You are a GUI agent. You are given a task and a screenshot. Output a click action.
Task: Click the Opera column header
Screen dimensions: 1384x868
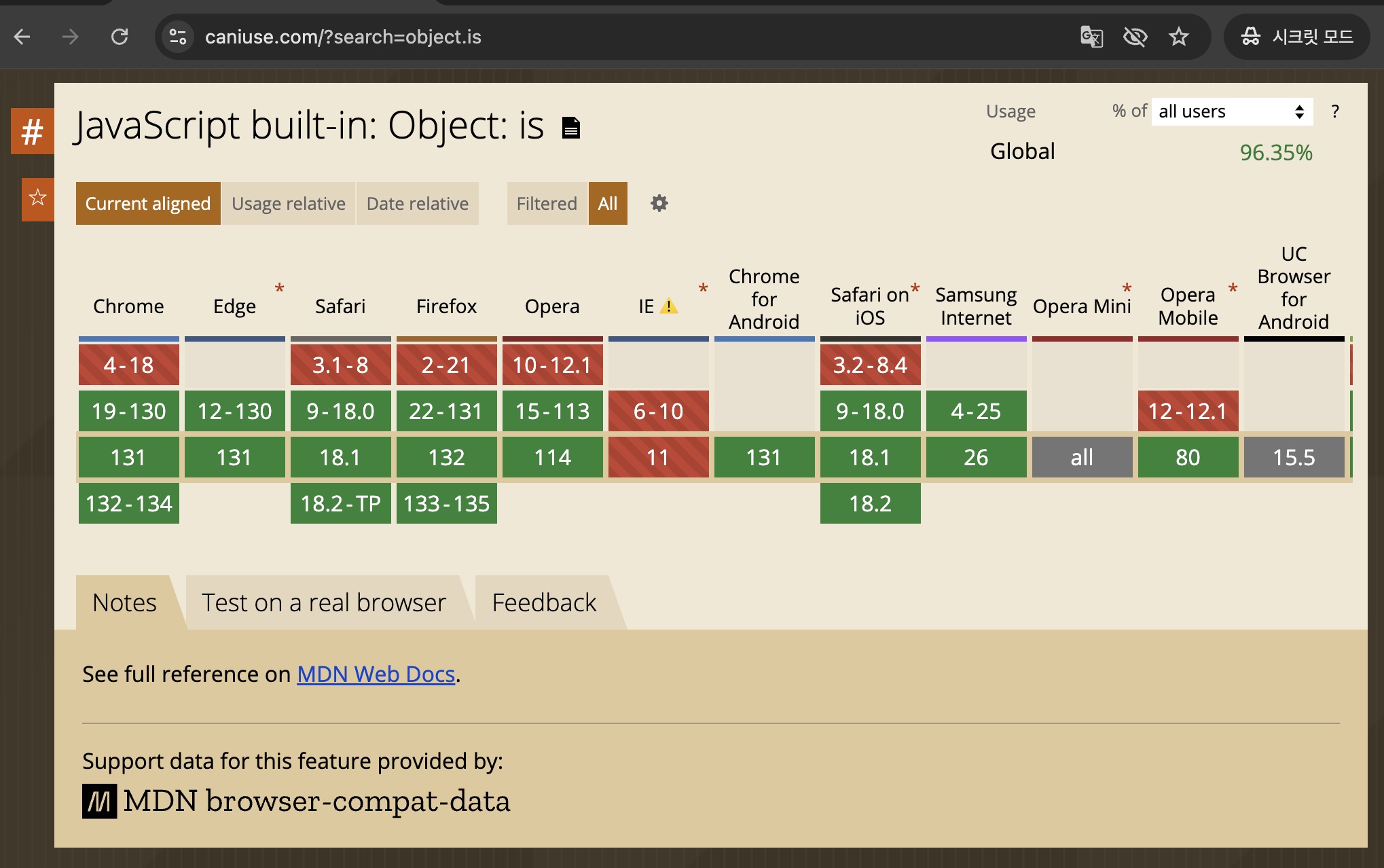pyautogui.click(x=552, y=306)
